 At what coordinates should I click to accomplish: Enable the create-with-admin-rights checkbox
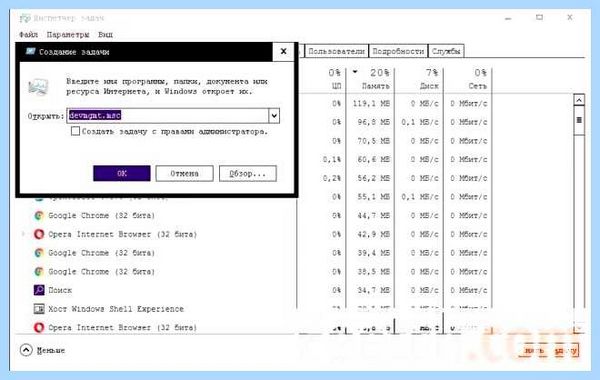tap(75, 131)
